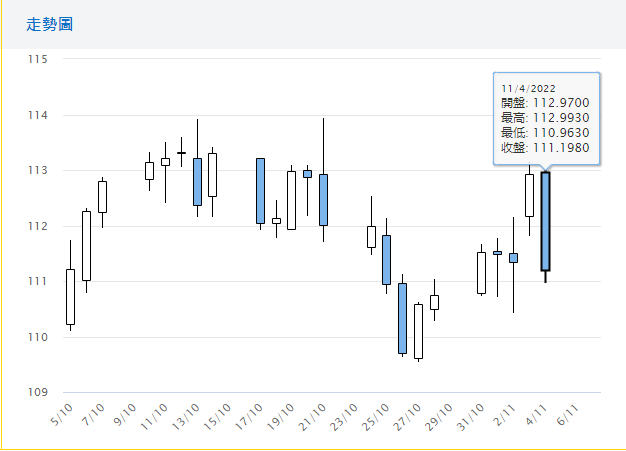Click the 開盤 112.9700 tooltip line

click(545, 103)
